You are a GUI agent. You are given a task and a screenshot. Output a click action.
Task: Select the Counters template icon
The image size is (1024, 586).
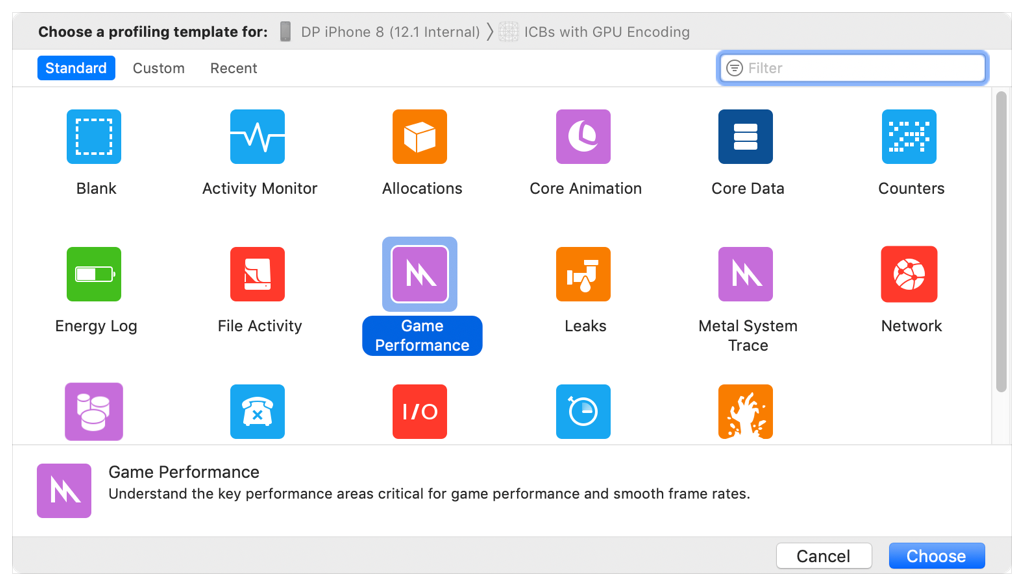coord(909,137)
